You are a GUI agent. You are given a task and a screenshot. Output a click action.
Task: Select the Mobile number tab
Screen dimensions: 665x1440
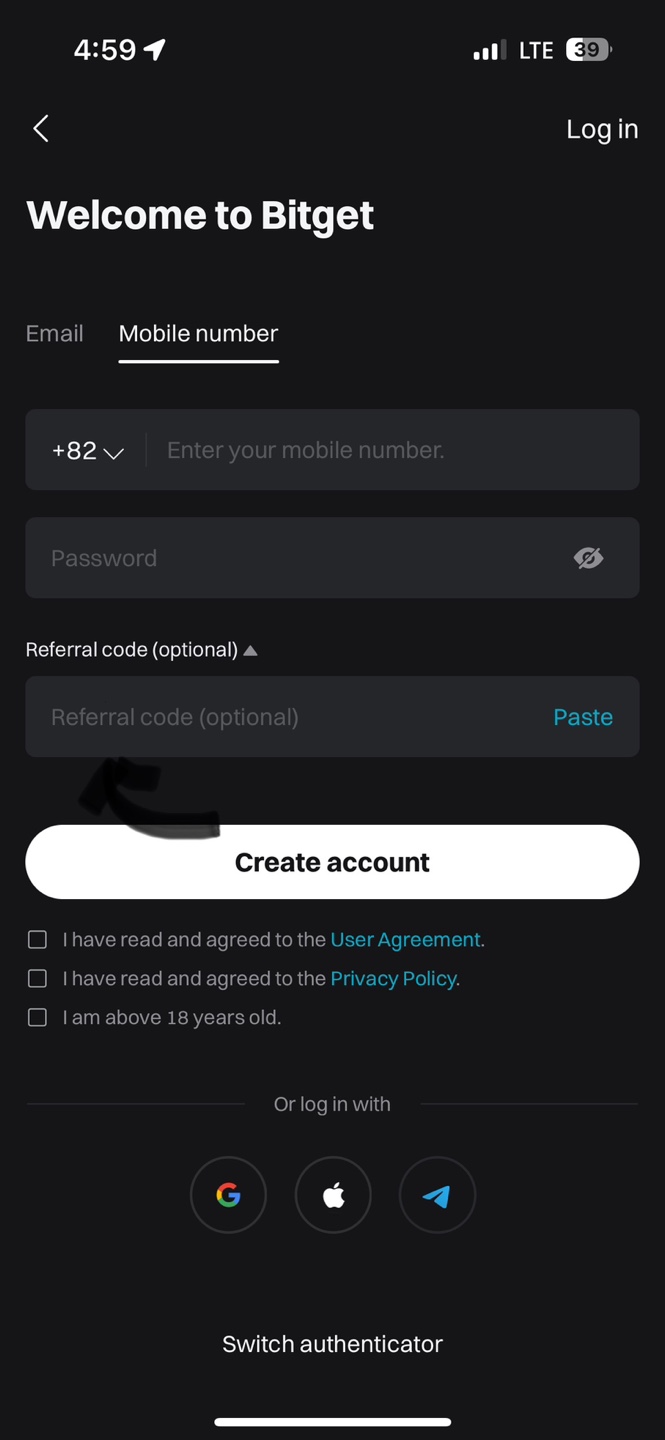pos(198,334)
